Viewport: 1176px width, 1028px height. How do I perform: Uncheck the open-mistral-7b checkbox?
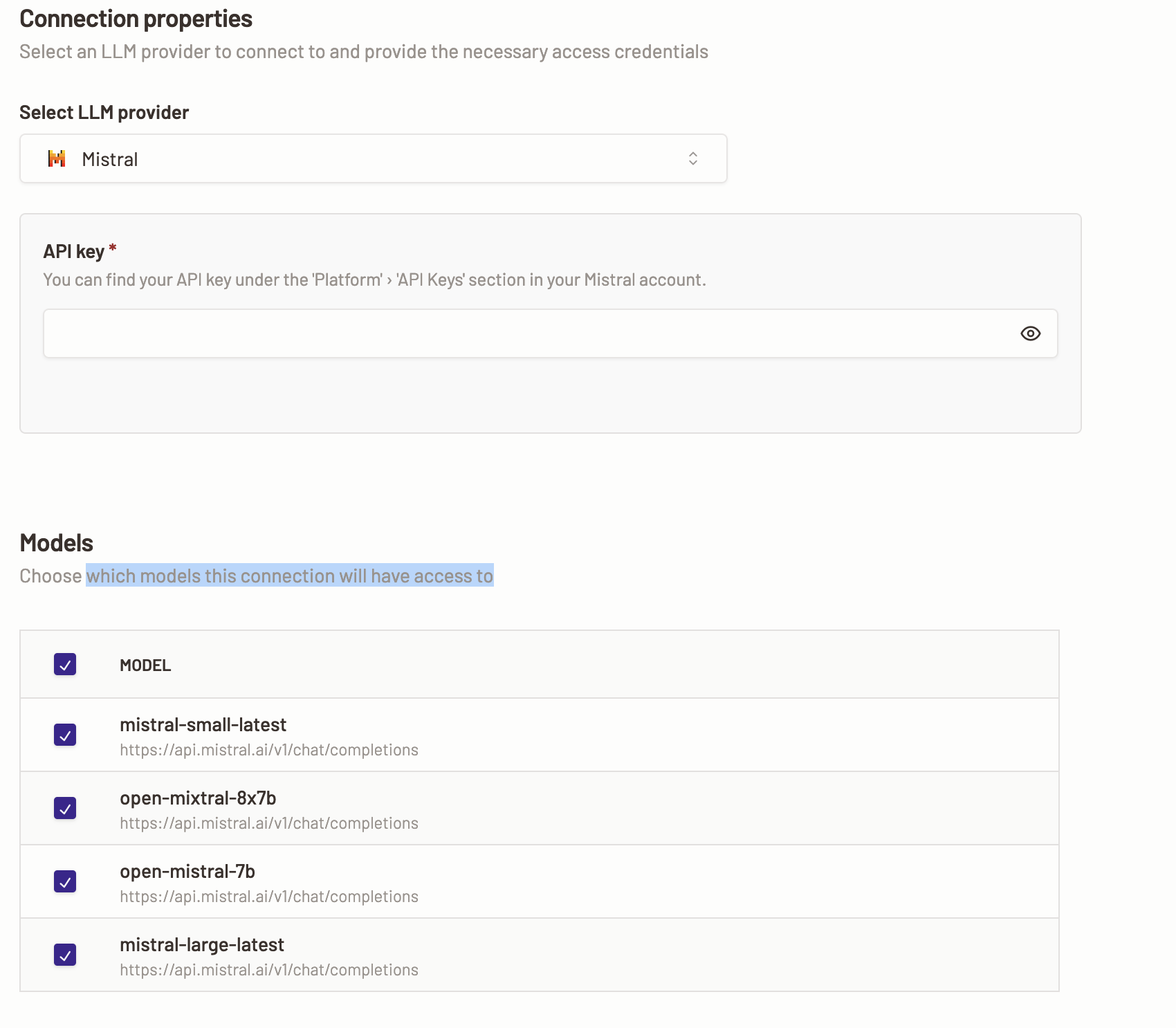(65, 881)
